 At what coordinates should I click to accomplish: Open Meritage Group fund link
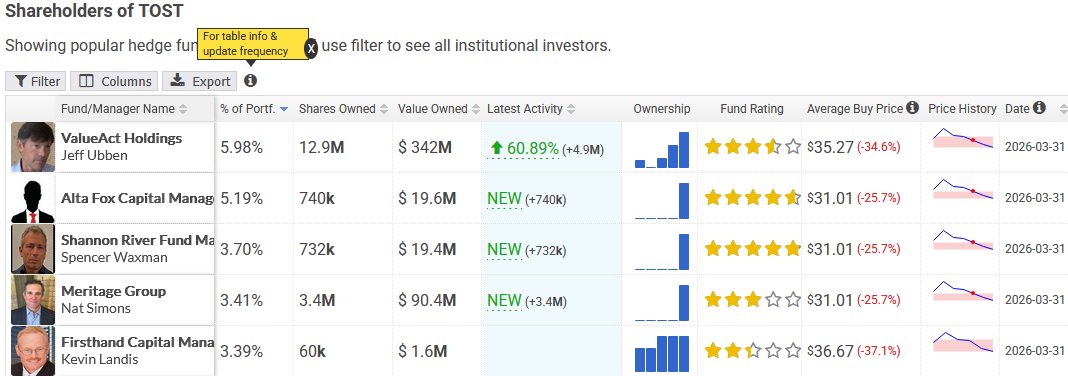coord(113,292)
